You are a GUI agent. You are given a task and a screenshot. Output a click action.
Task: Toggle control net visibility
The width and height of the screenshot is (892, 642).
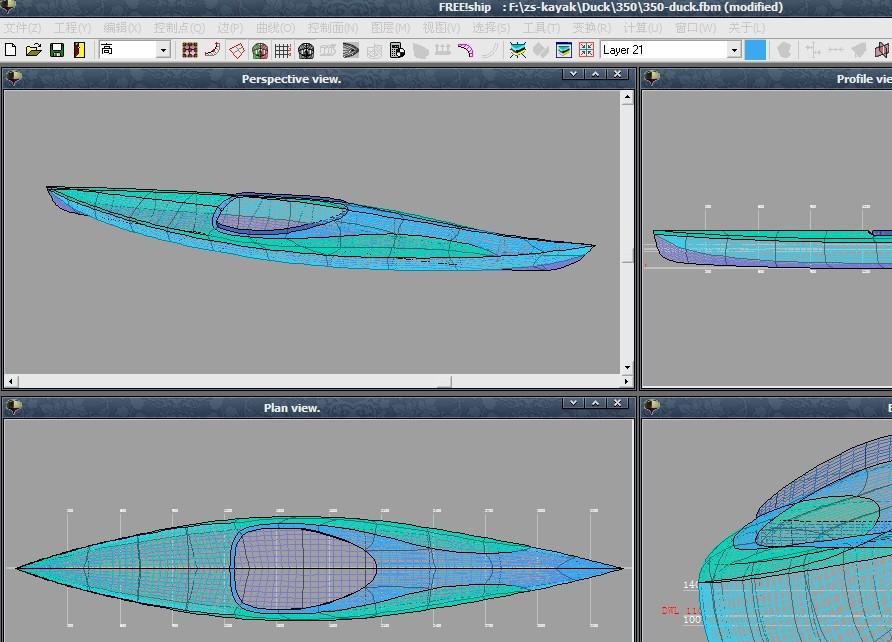(189, 50)
